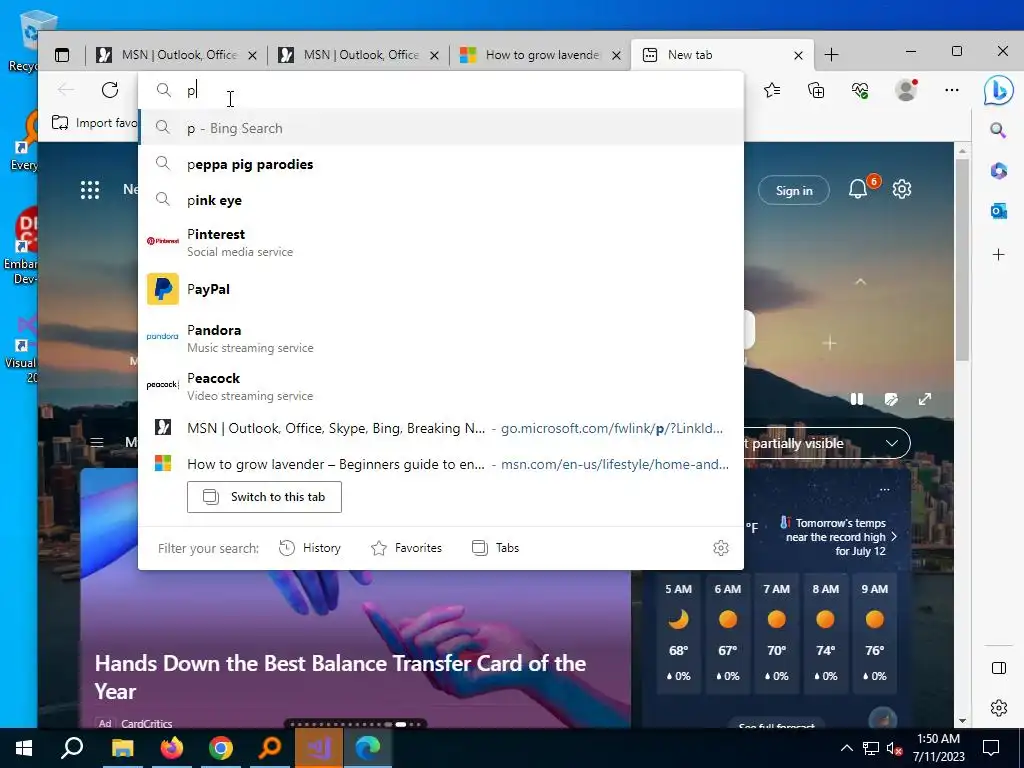Open the MSN Outlook Office history suggestion
The height and width of the screenshot is (768, 1024).
441,428
